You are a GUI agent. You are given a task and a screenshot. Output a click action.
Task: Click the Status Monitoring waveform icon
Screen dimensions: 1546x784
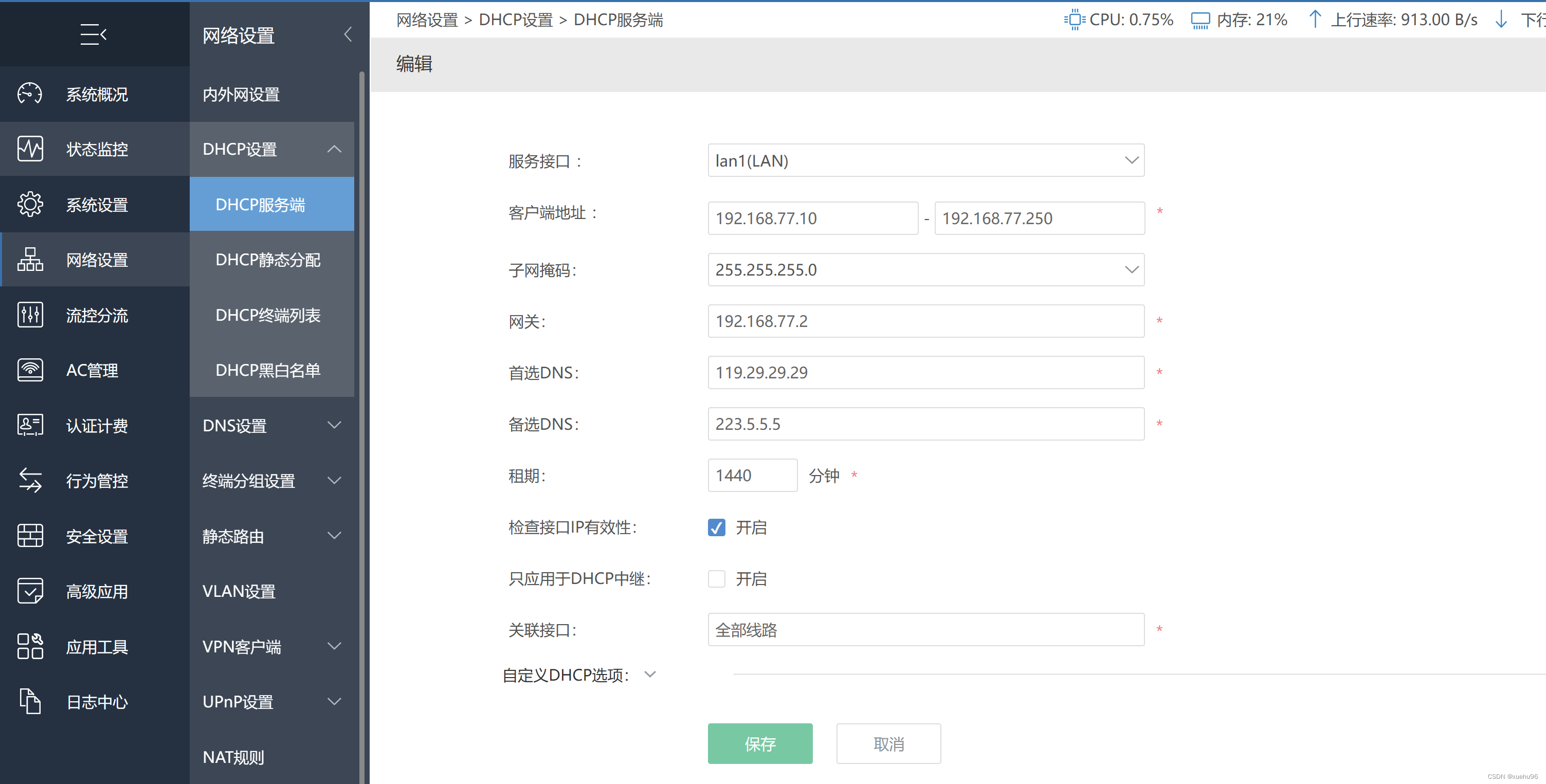(29, 148)
